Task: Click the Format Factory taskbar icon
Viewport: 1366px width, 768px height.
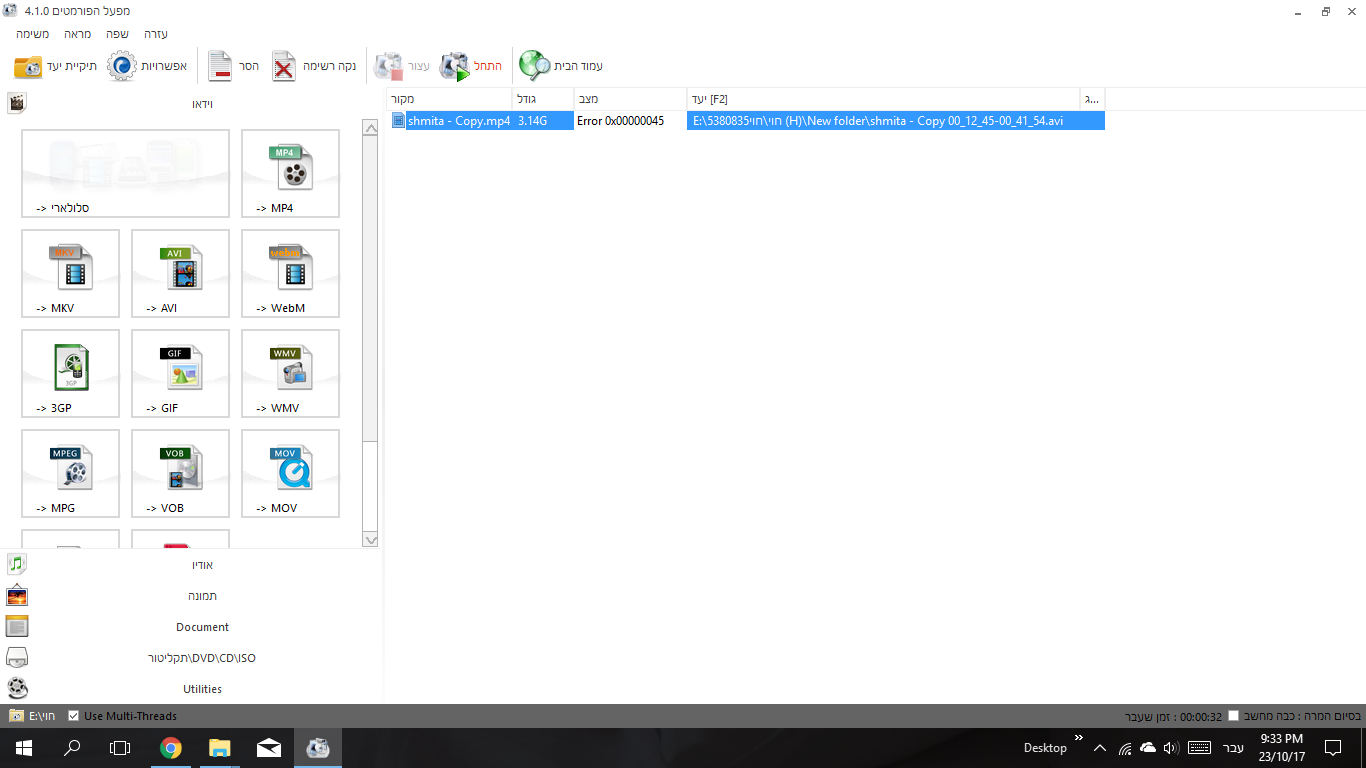Action: [x=318, y=748]
